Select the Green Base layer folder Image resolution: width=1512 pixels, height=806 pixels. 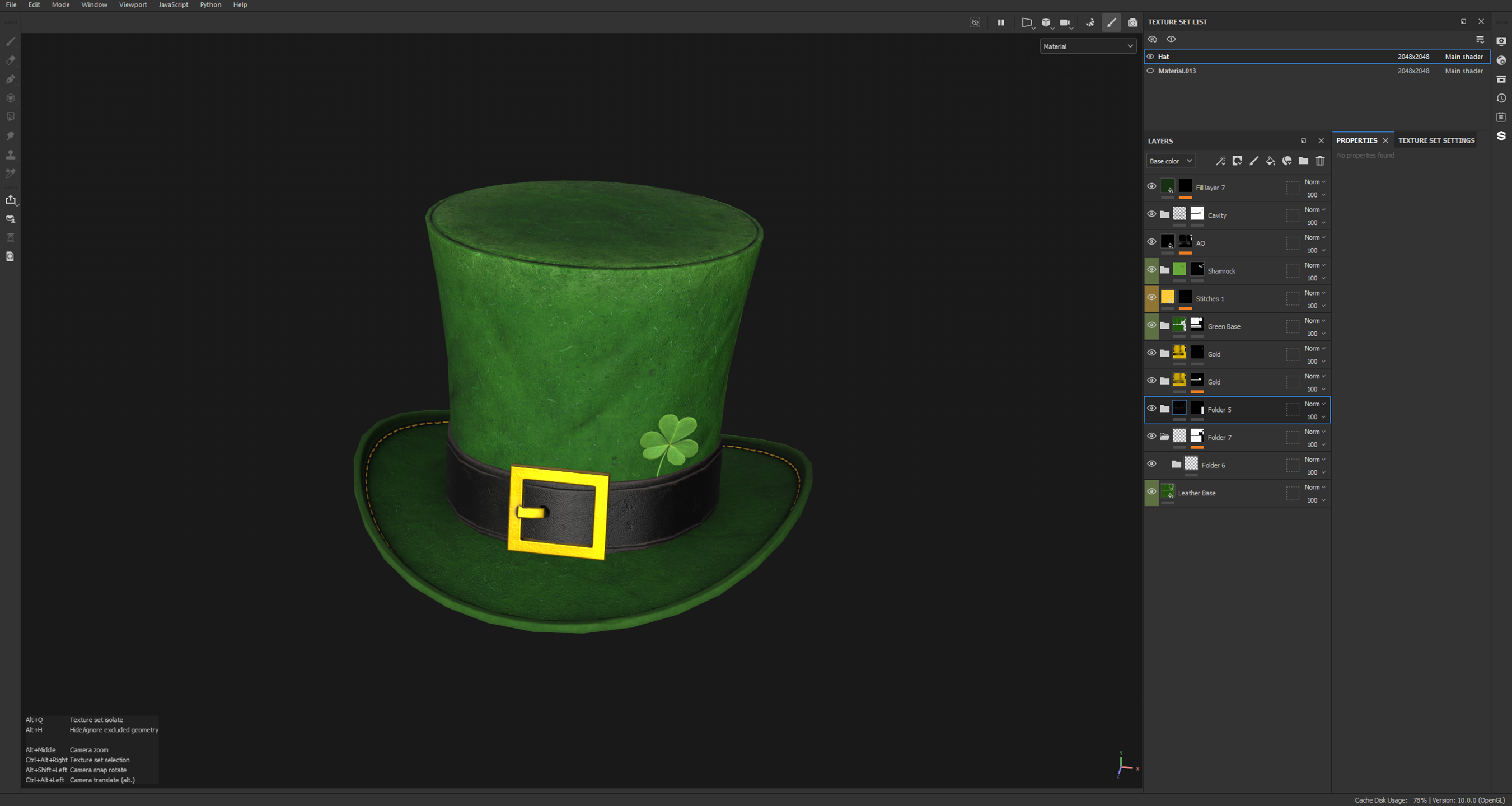[1224, 326]
